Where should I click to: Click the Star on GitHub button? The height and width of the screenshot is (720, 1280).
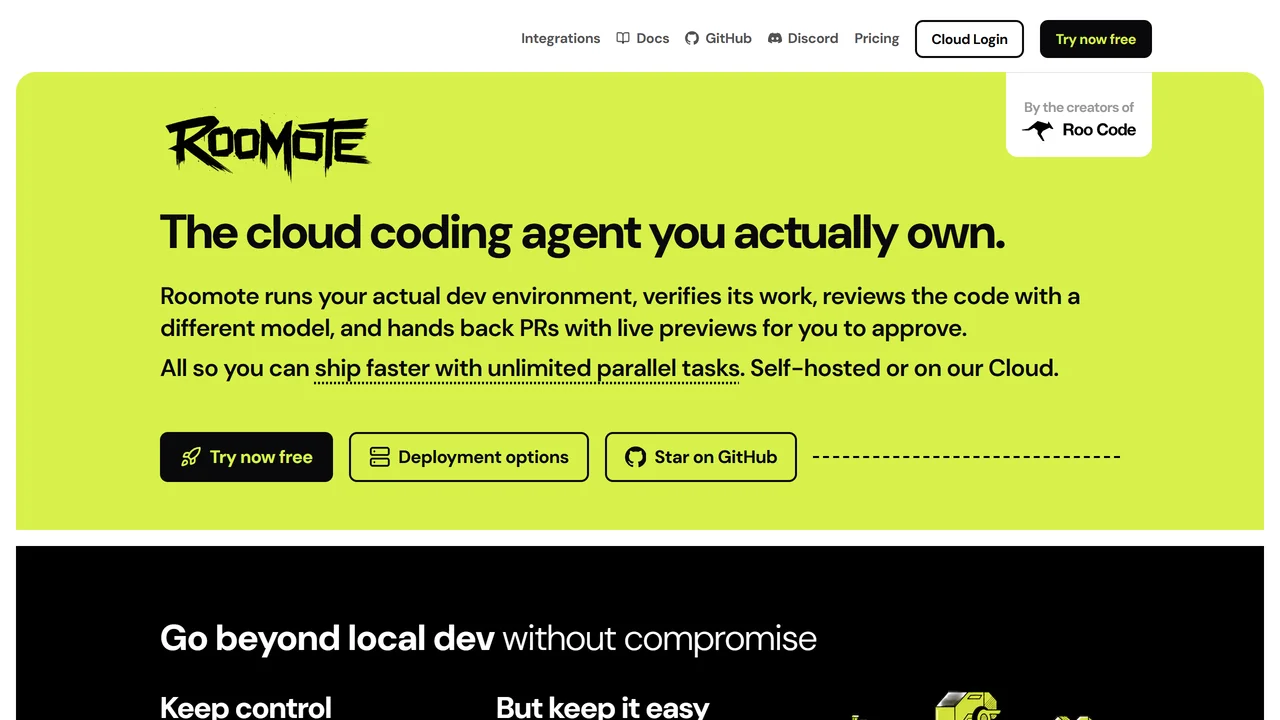click(701, 457)
